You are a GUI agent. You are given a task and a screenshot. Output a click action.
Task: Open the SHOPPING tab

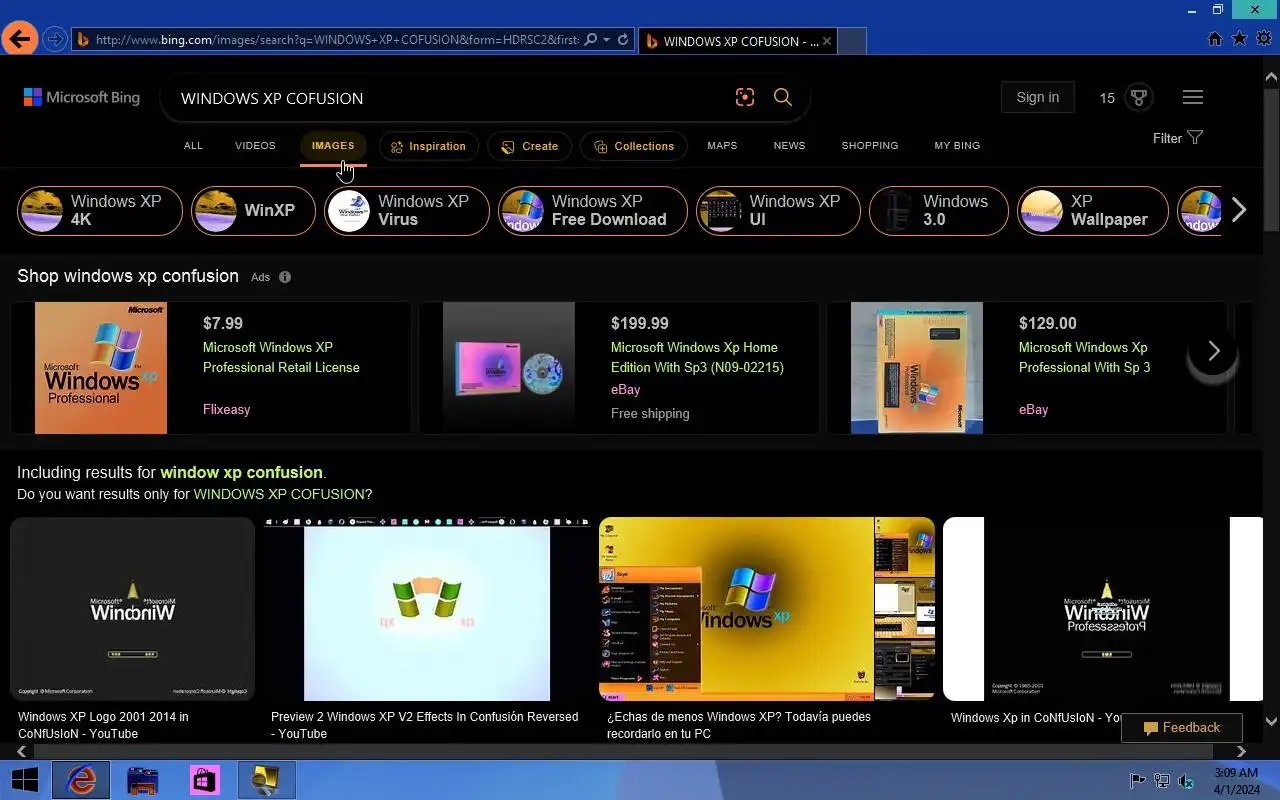870,146
